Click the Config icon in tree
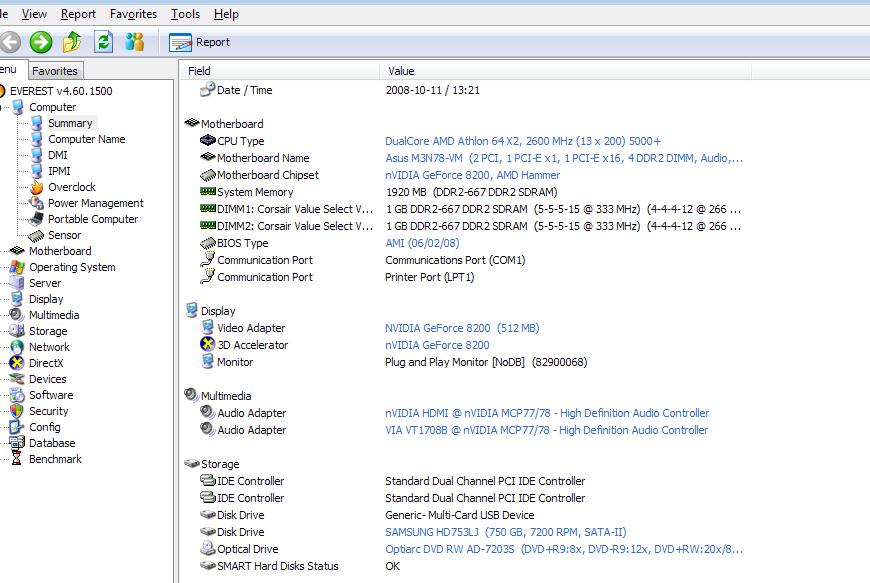 click(17, 427)
